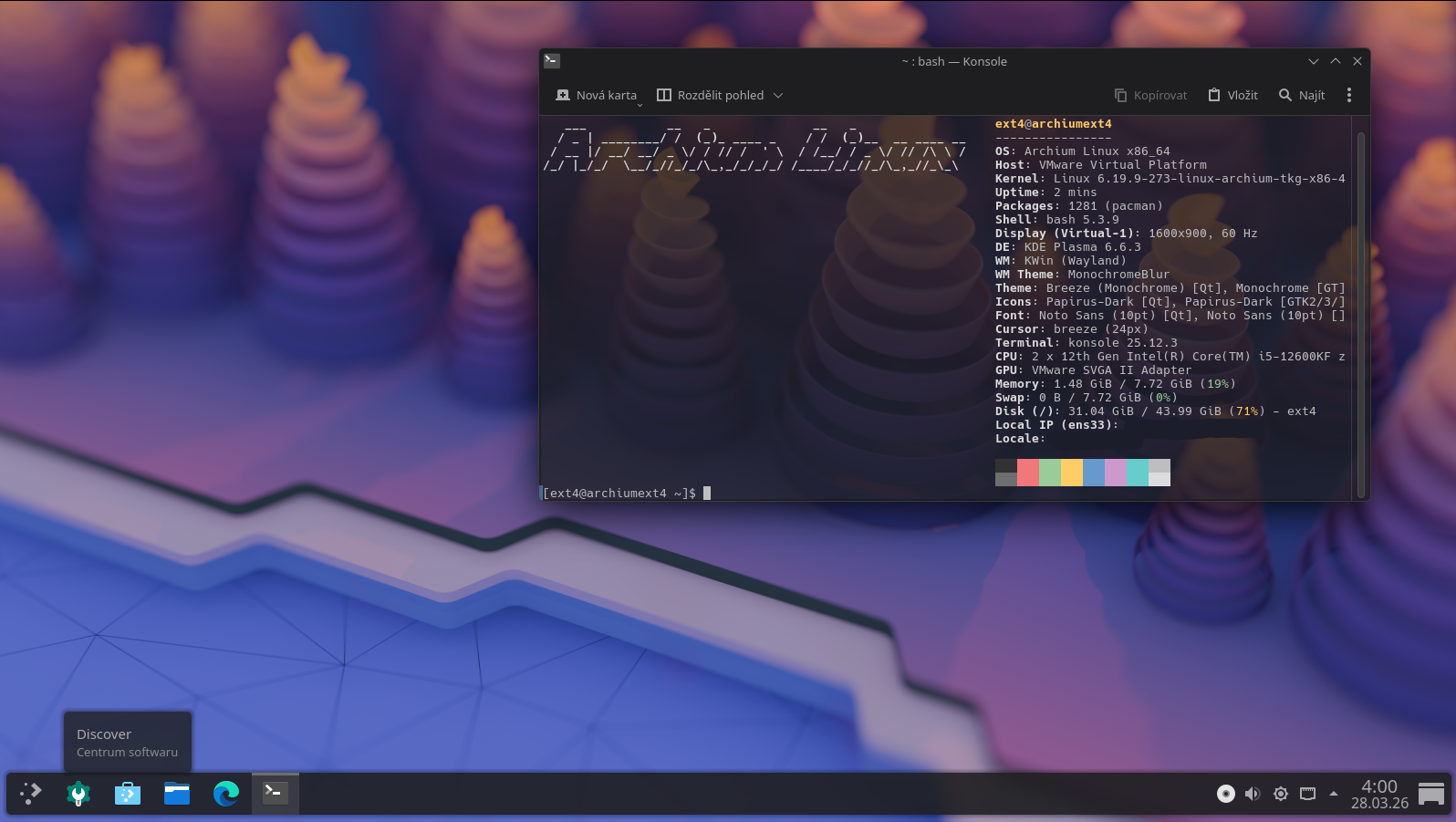Viewport: 1456px width, 822px height.
Task: Click the CPU Intel Core i5-12600KF line
Action: tap(1170, 357)
